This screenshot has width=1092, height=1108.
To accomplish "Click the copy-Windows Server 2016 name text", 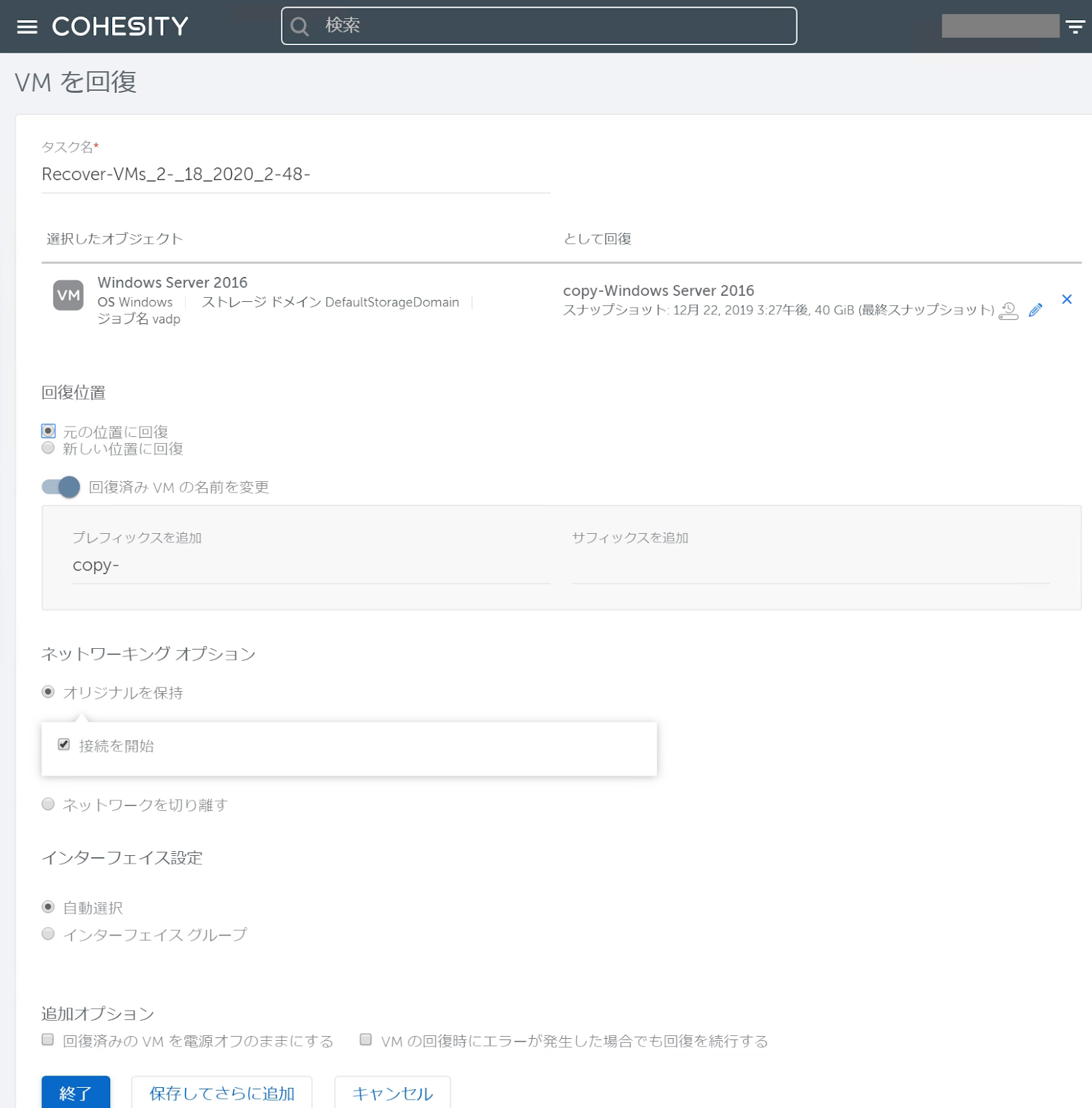I will click(x=659, y=291).
